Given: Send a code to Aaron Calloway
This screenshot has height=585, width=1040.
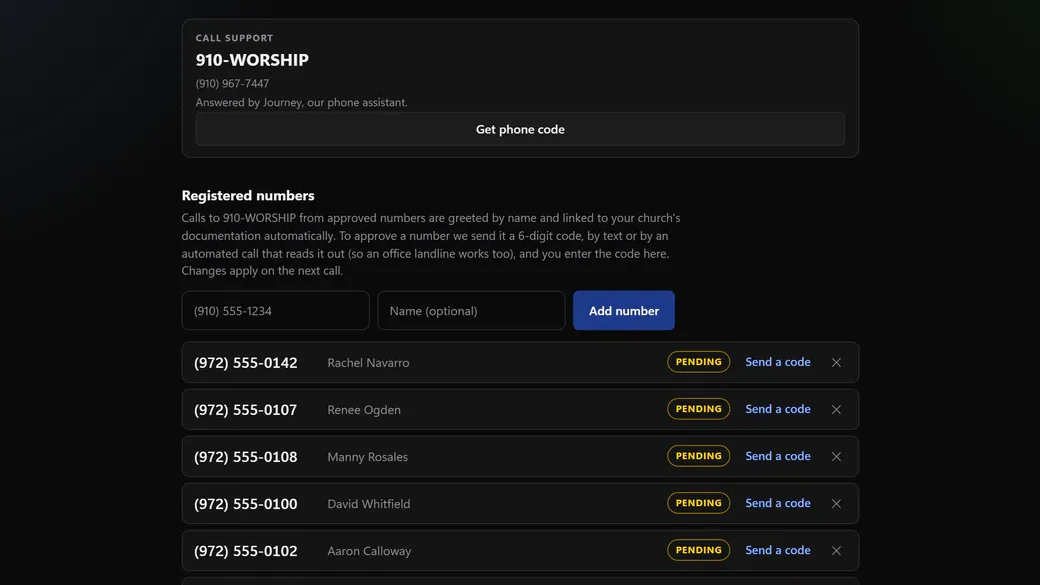Looking at the screenshot, I should click(777, 551).
